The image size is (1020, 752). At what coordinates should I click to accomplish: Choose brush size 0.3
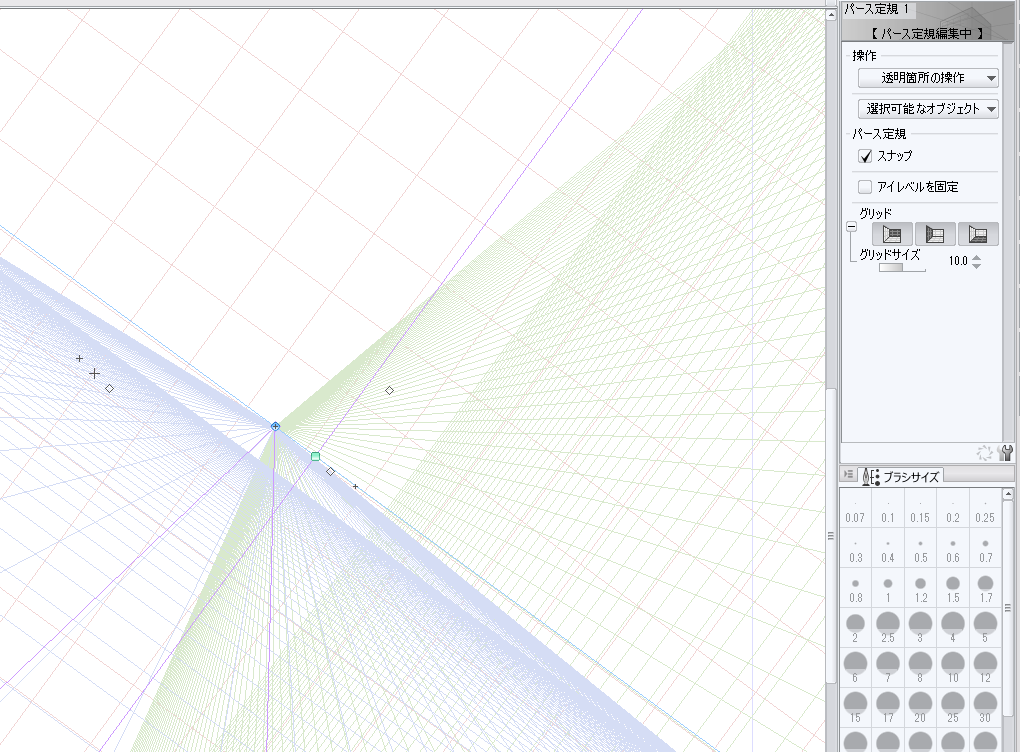coord(855,548)
